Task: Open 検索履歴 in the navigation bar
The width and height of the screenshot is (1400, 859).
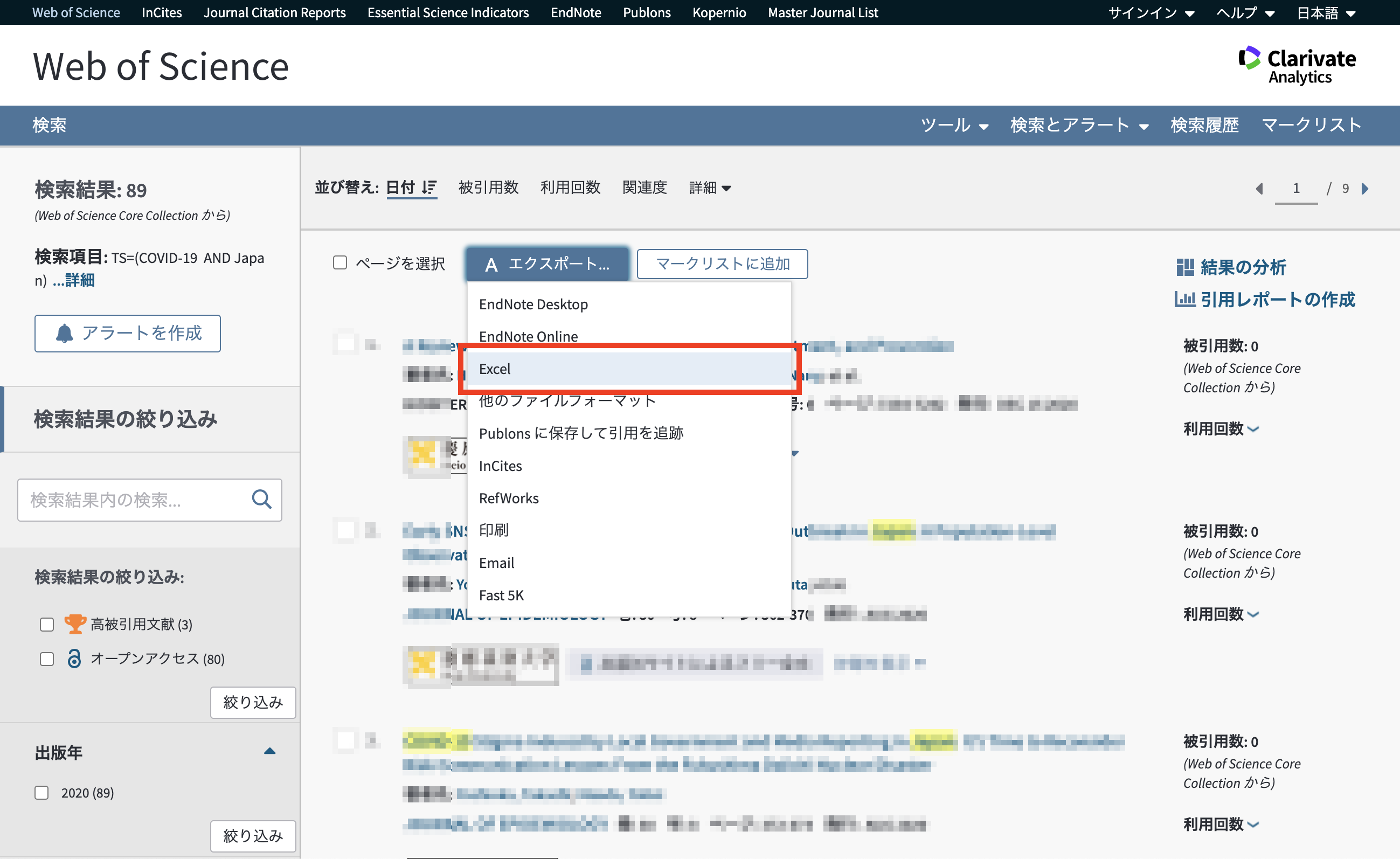Action: coord(1204,125)
